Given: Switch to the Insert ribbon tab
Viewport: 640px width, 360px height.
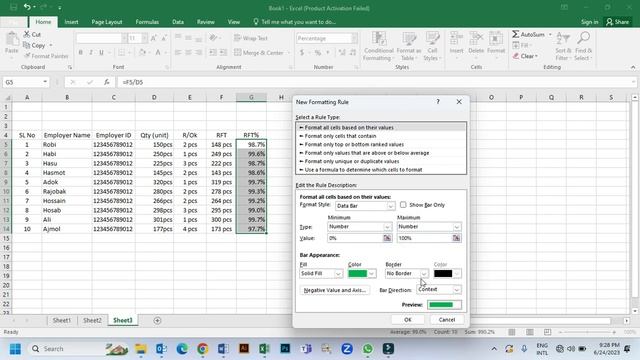Looking at the screenshot, I should 71,22.
